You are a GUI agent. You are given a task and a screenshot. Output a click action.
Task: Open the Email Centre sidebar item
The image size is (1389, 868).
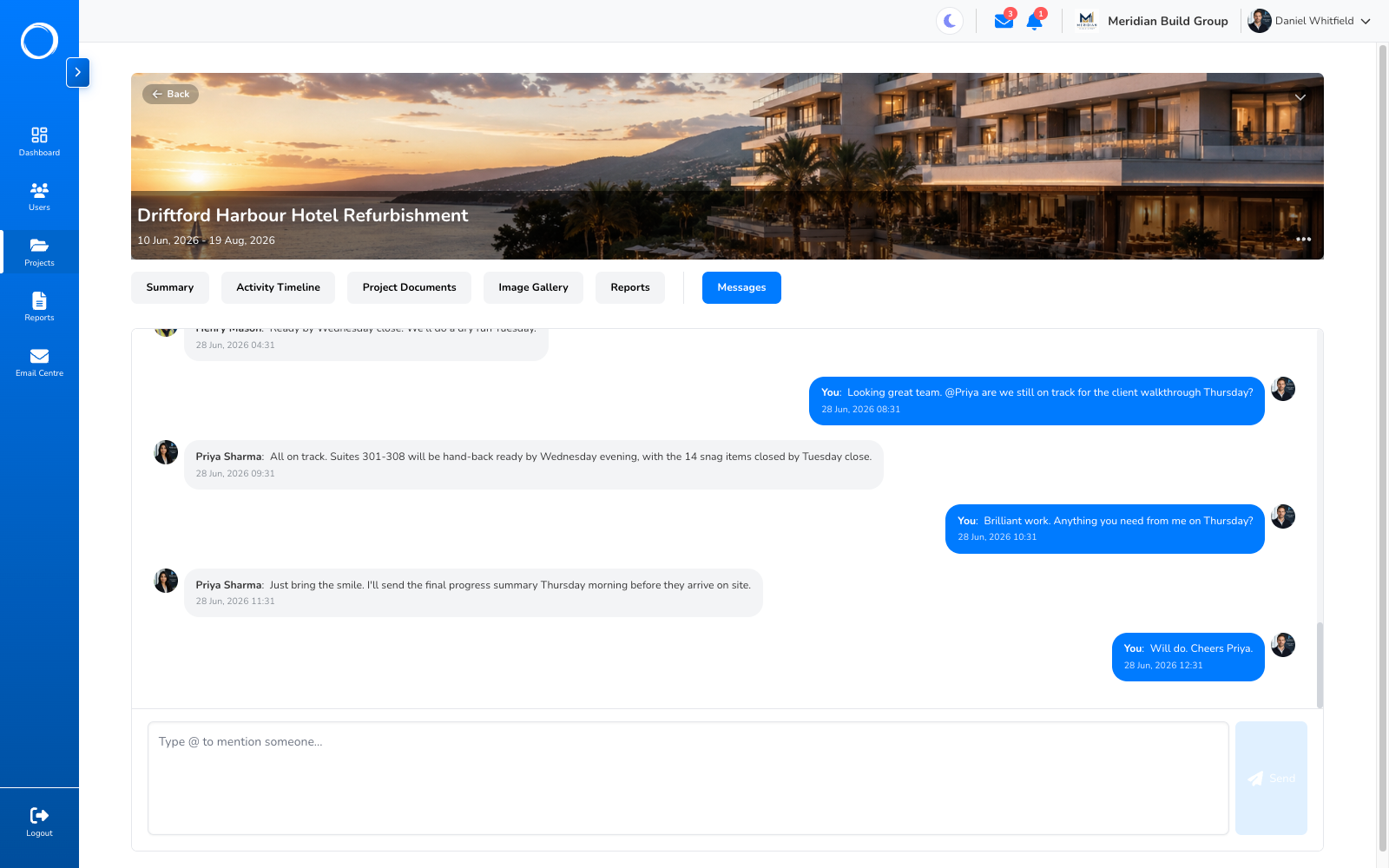39,362
